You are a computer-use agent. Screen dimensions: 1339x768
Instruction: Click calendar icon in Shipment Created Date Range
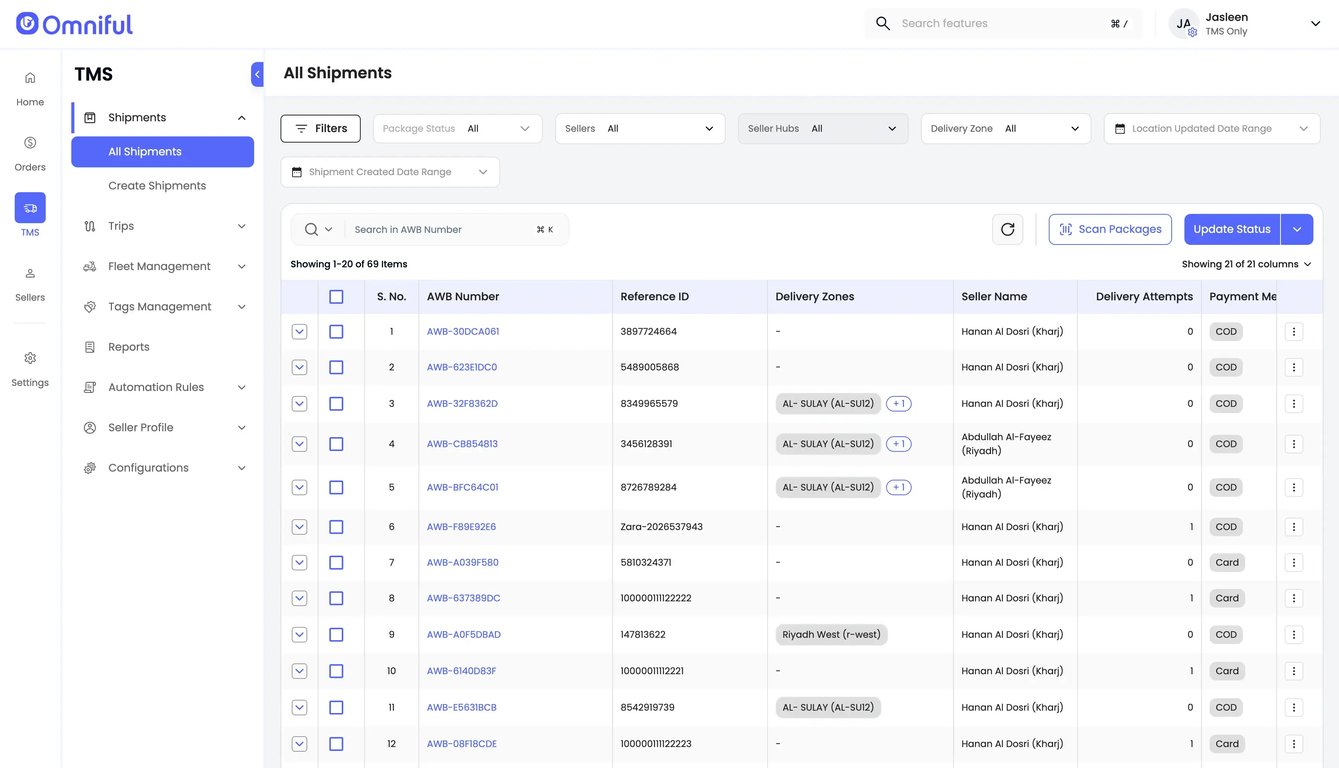pyautogui.click(x=297, y=172)
